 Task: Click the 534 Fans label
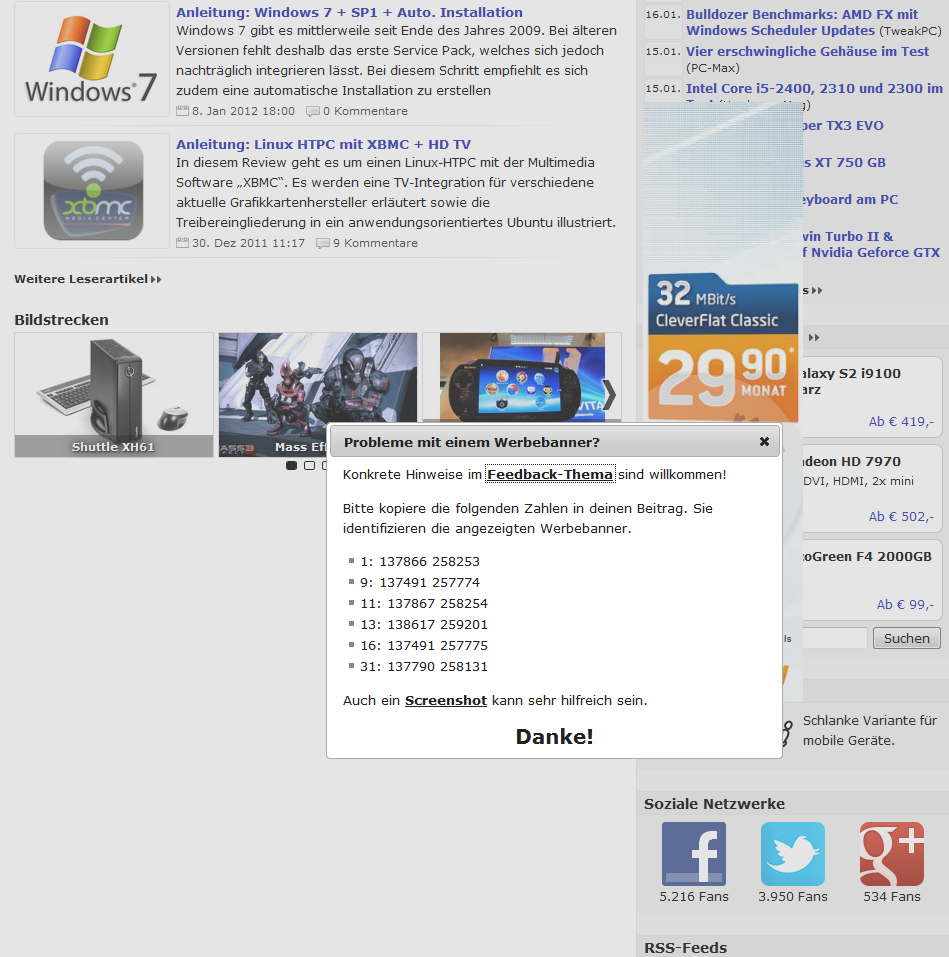tap(892, 896)
